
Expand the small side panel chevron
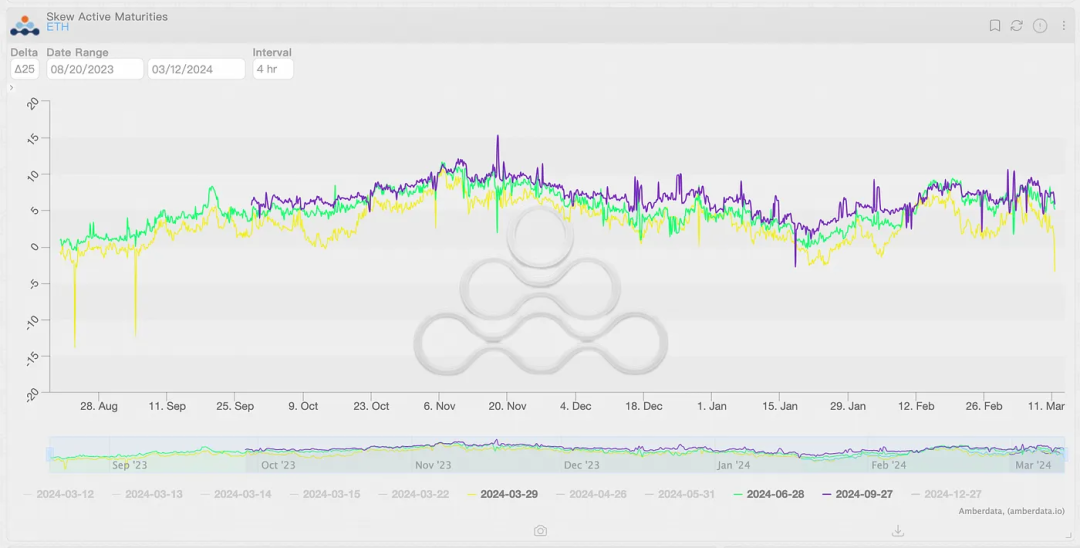click(x=12, y=87)
